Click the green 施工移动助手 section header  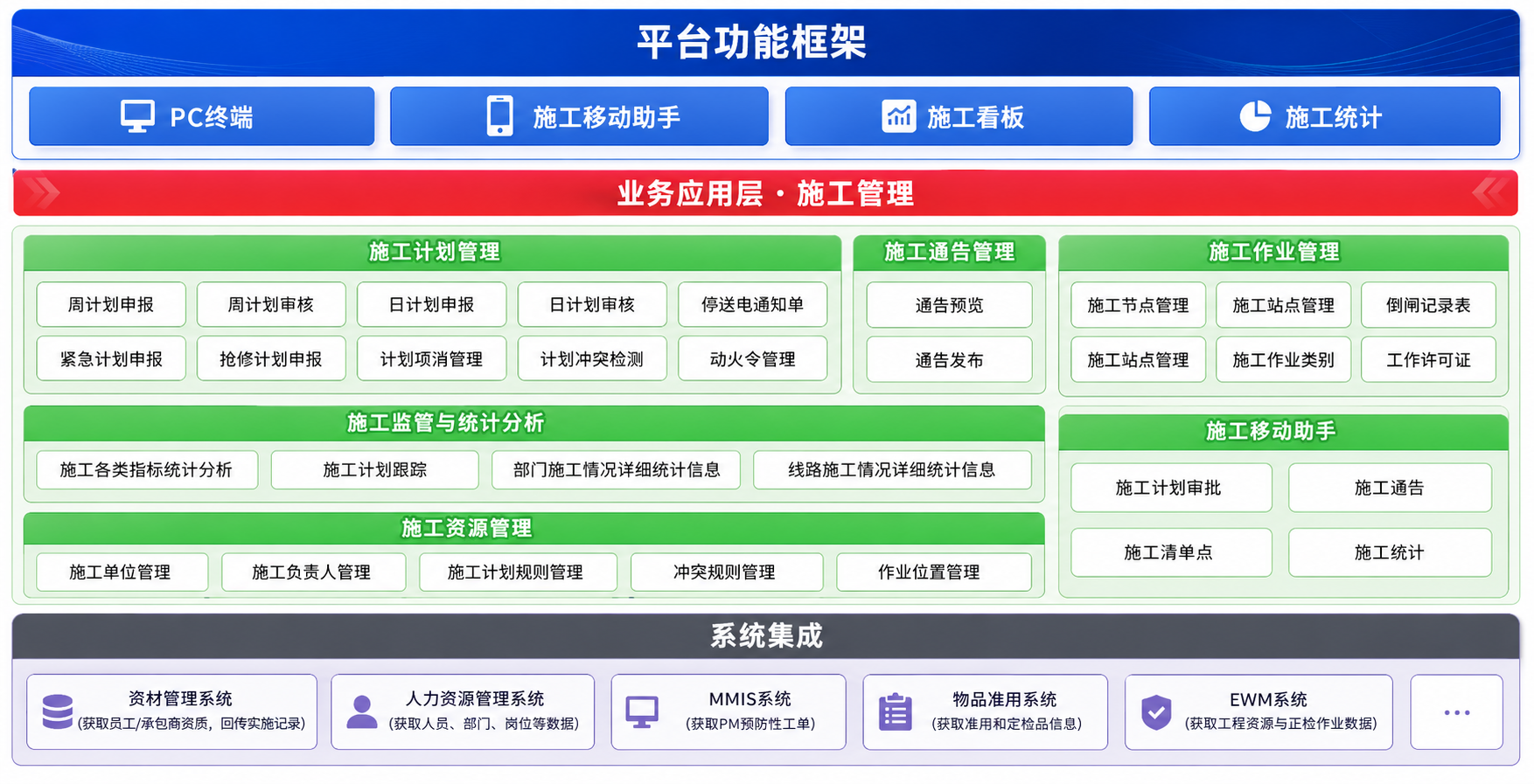coord(1283,432)
